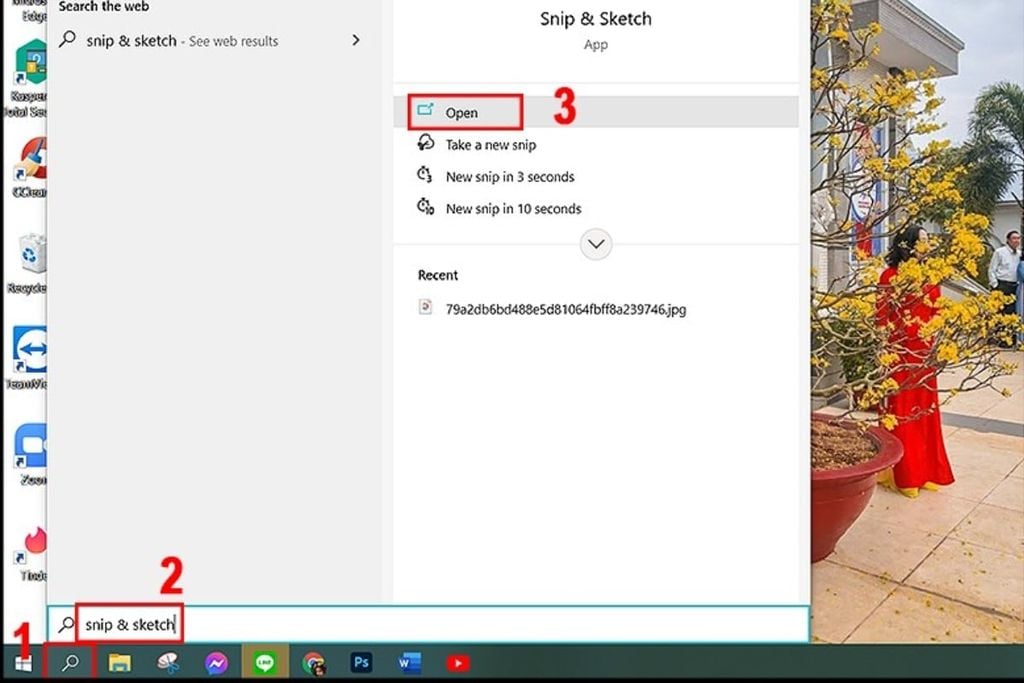Select Take a new snip
This screenshot has height=683, width=1024.
(x=596, y=144)
